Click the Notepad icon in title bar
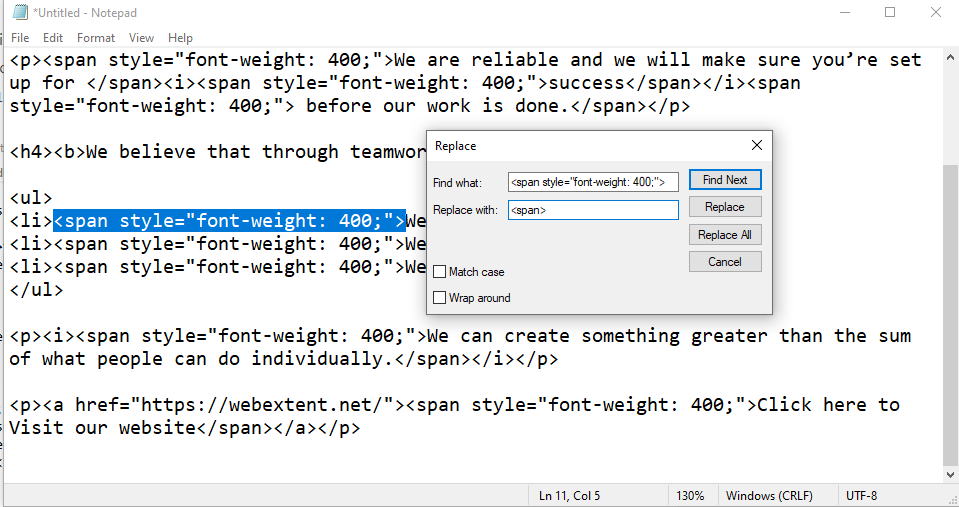 pos(20,12)
